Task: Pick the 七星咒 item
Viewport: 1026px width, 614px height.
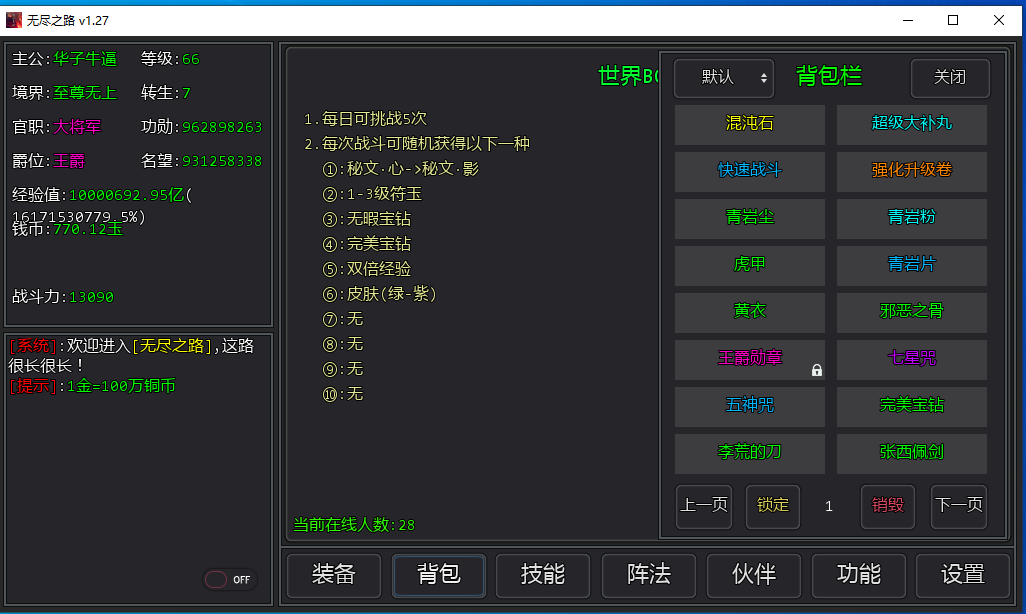Action: (x=911, y=358)
